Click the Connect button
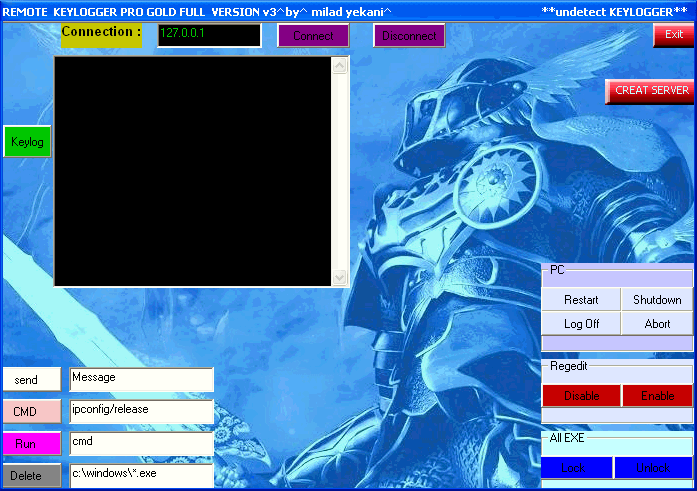697x491 pixels. click(x=313, y=36)
